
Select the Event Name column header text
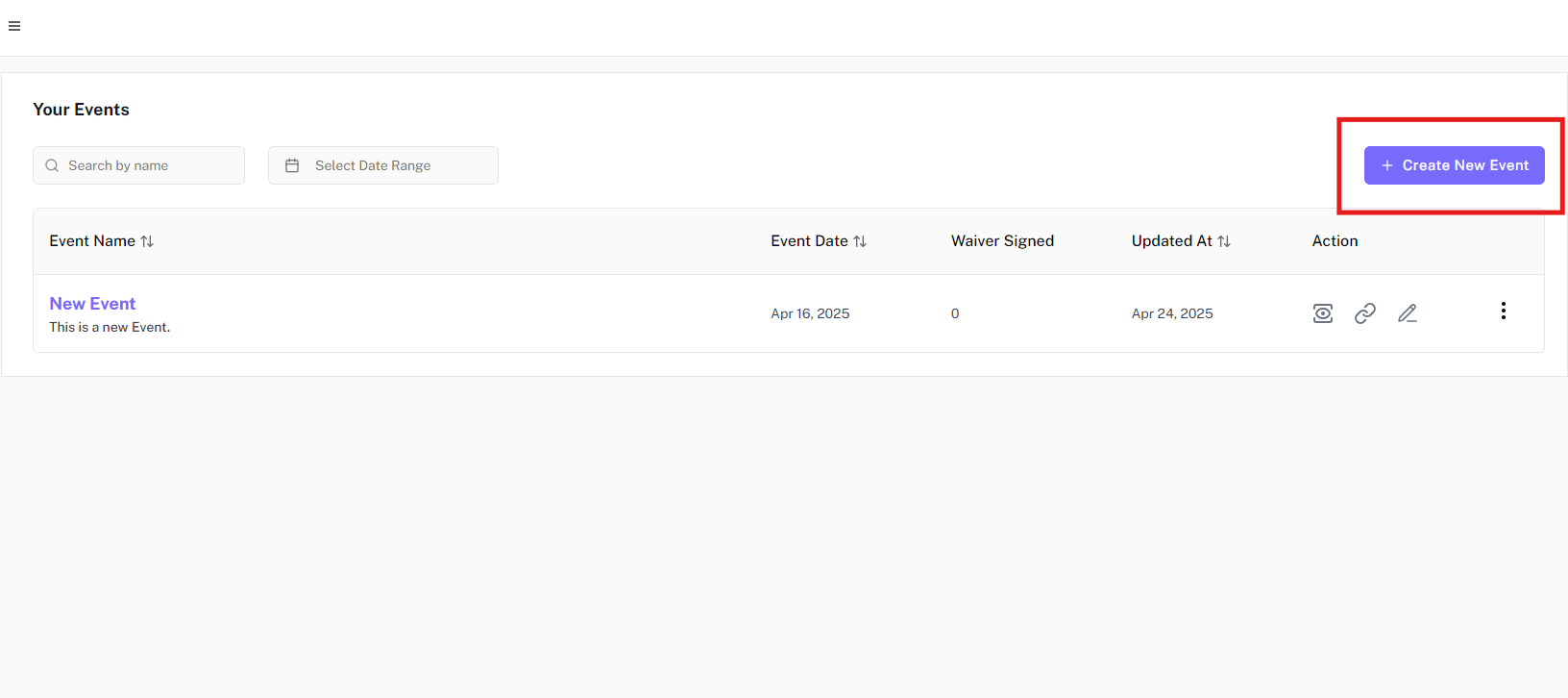click(x=92, y=241)
